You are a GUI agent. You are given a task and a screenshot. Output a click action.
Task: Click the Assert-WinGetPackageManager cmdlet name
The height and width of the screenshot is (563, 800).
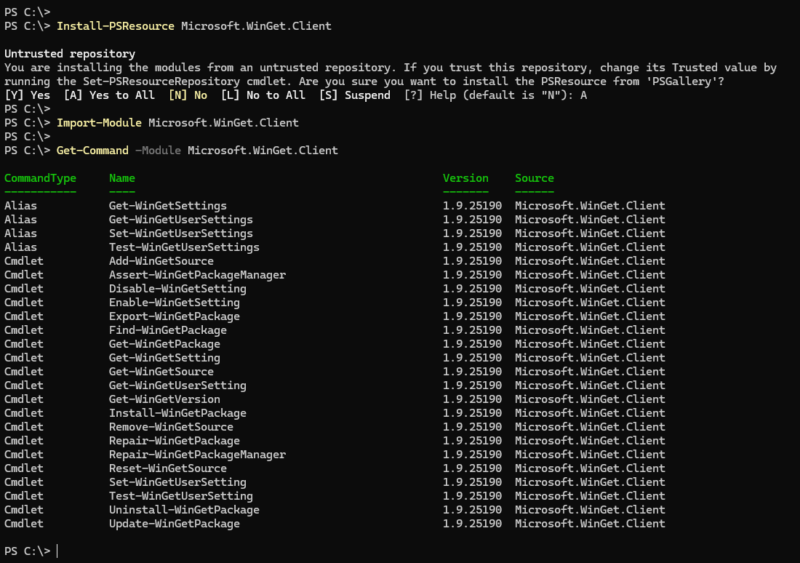pos(197,275)
